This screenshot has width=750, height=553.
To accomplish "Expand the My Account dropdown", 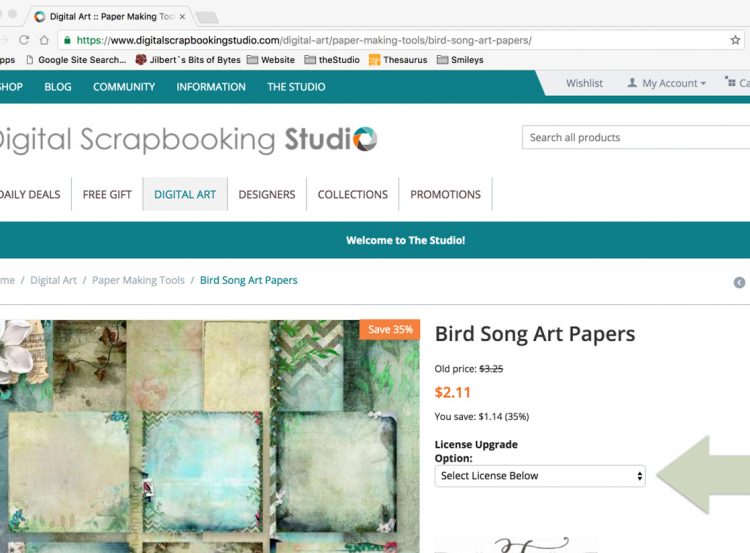I will click(x=667, y=83).
